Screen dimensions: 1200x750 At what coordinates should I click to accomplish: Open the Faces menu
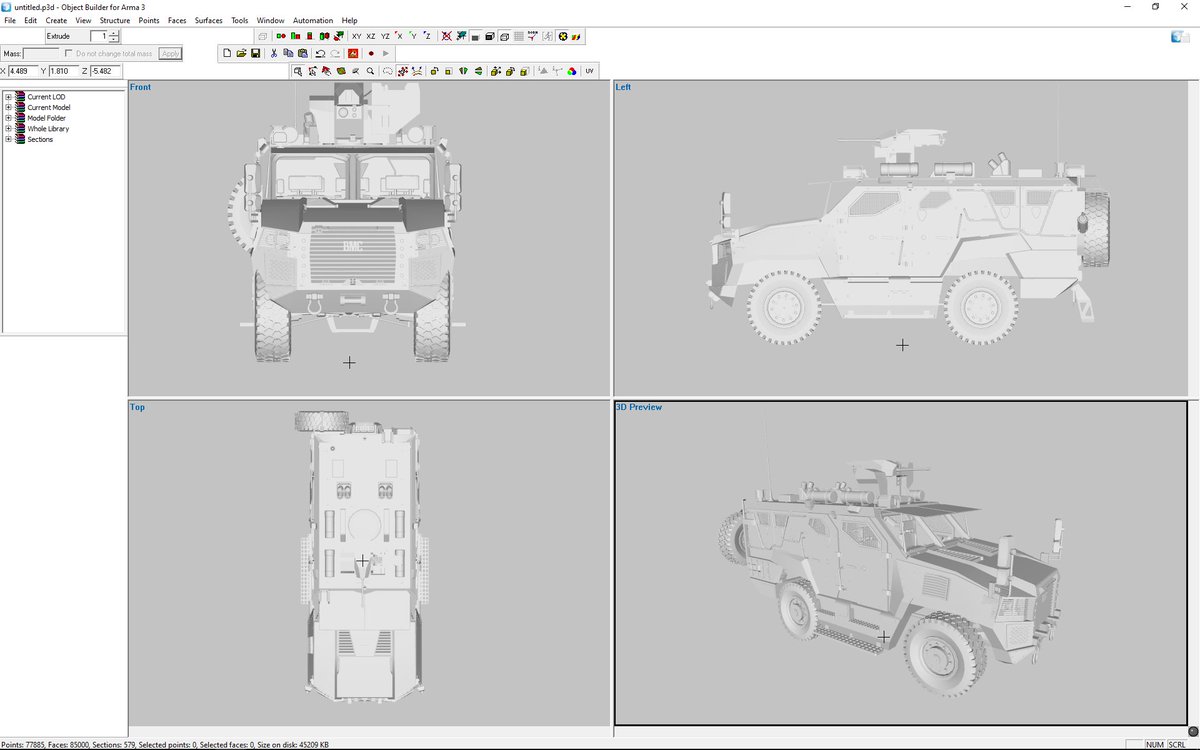[177, 20]
